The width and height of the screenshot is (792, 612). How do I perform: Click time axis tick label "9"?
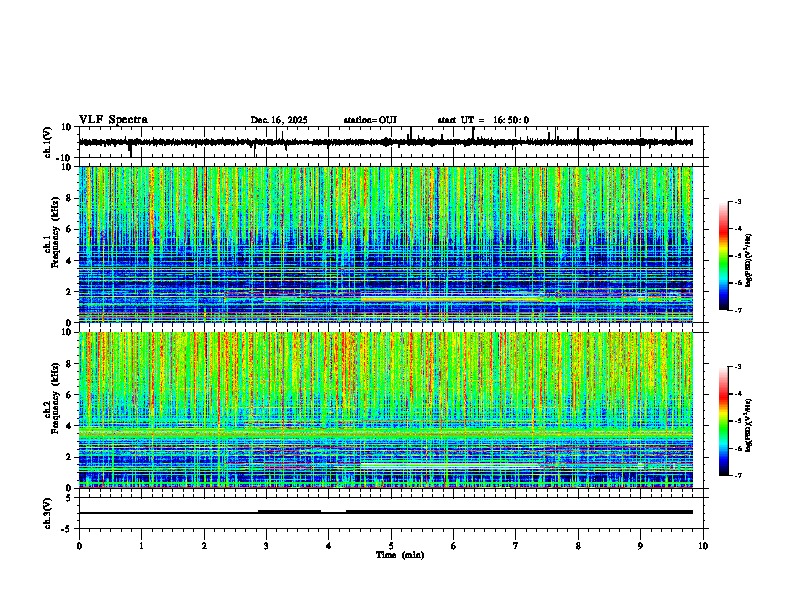[x=640, y=546]
